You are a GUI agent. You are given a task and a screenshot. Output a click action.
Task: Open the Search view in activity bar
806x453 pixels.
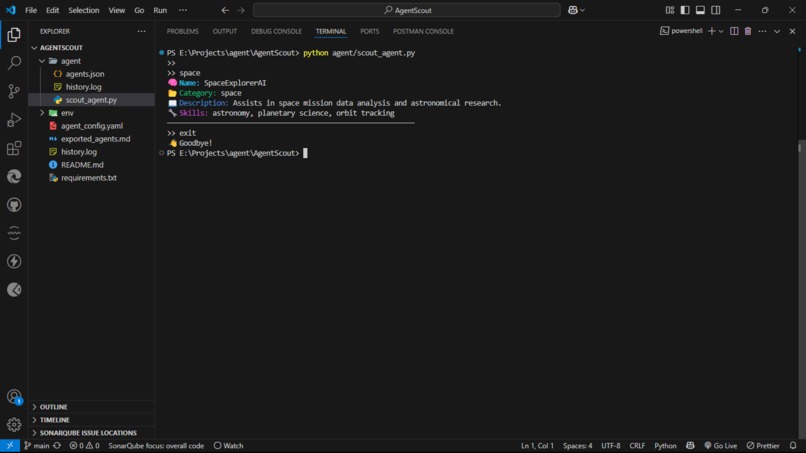click(x=14, y=63)
